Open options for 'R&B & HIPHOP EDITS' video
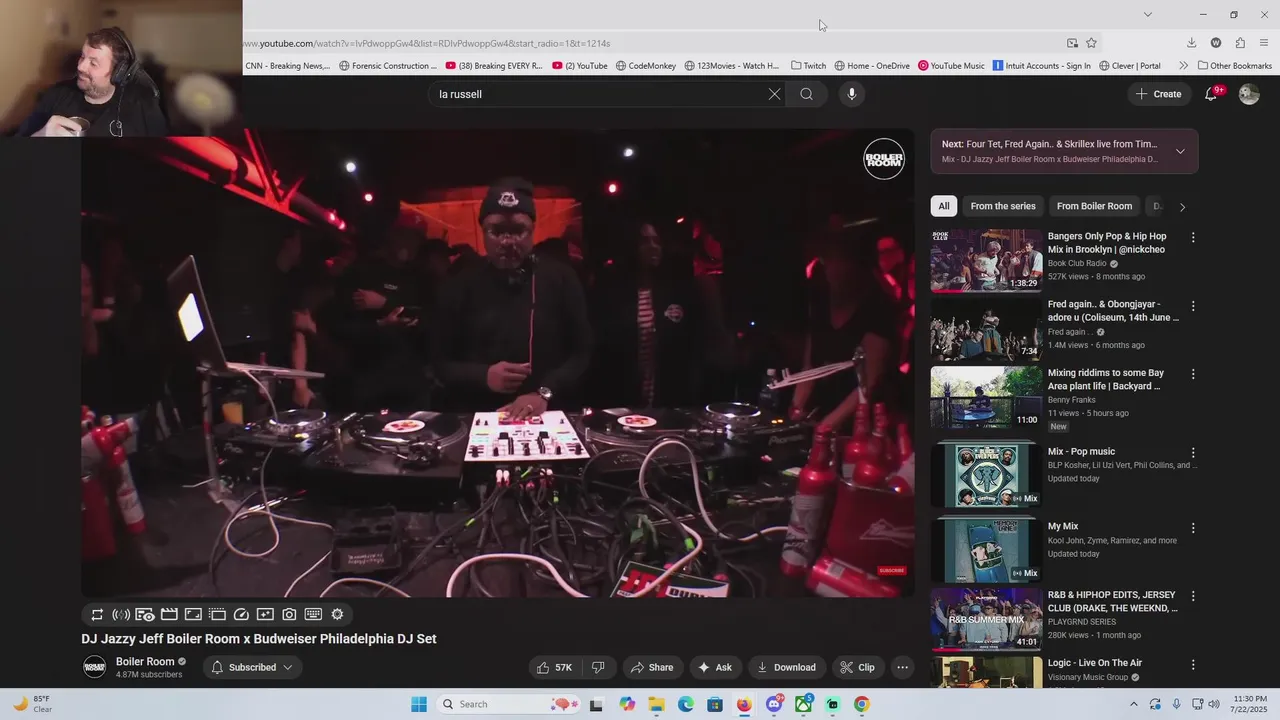The height and width of the screenshot is (720, 1280). click(x=1192, y=597)
